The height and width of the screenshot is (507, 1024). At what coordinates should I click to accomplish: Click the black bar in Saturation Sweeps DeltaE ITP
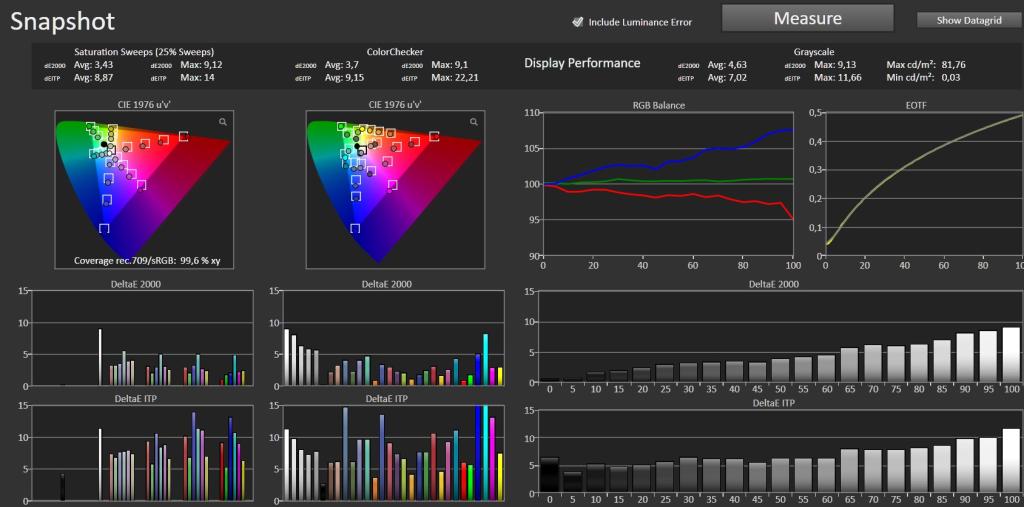[x=63, y=487]
